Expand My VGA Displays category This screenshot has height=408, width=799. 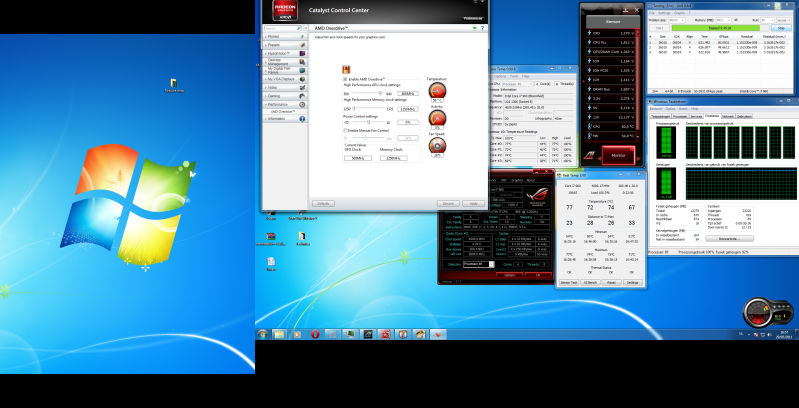tap(284, 79)
